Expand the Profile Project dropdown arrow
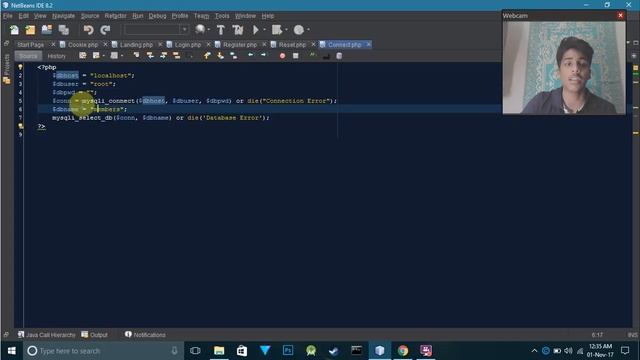 [x=308, y=30]
